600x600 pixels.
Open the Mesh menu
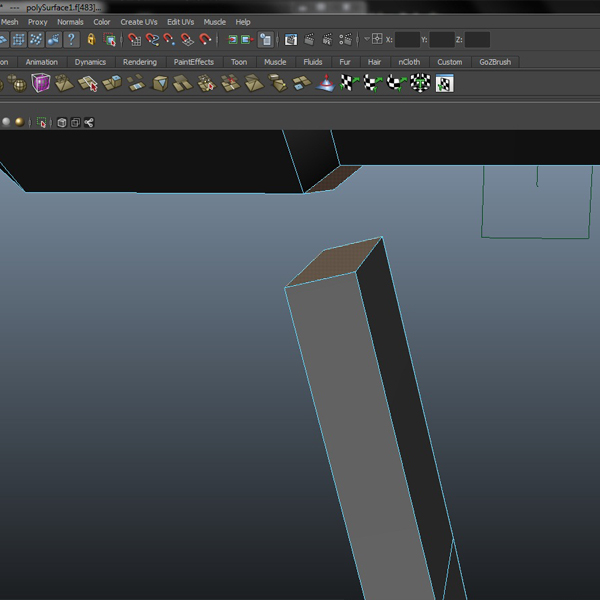[x=10, y=22]
